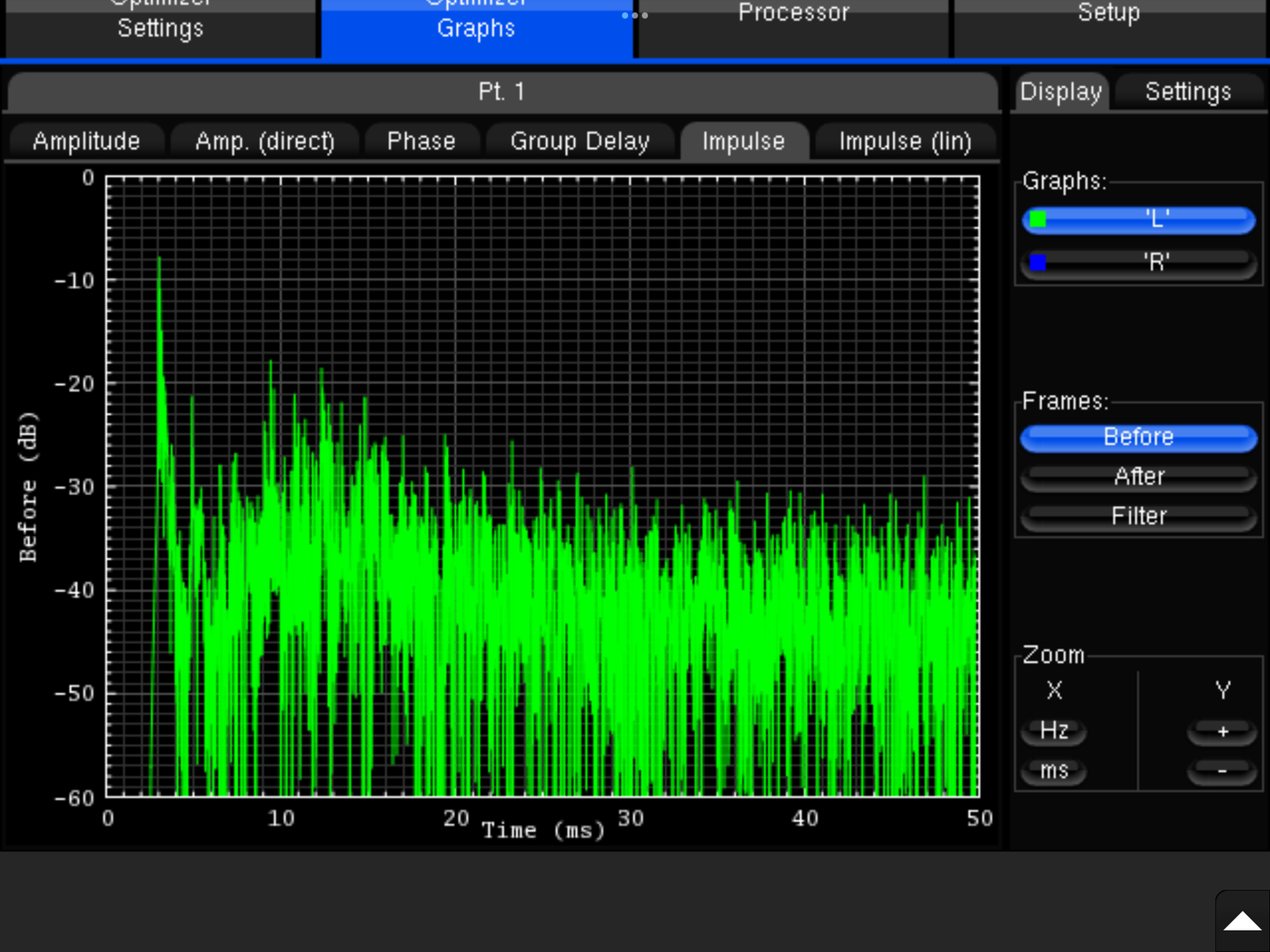Increase Y zoom with plus button
The image size is (1270, 952).
[1221, 732]
